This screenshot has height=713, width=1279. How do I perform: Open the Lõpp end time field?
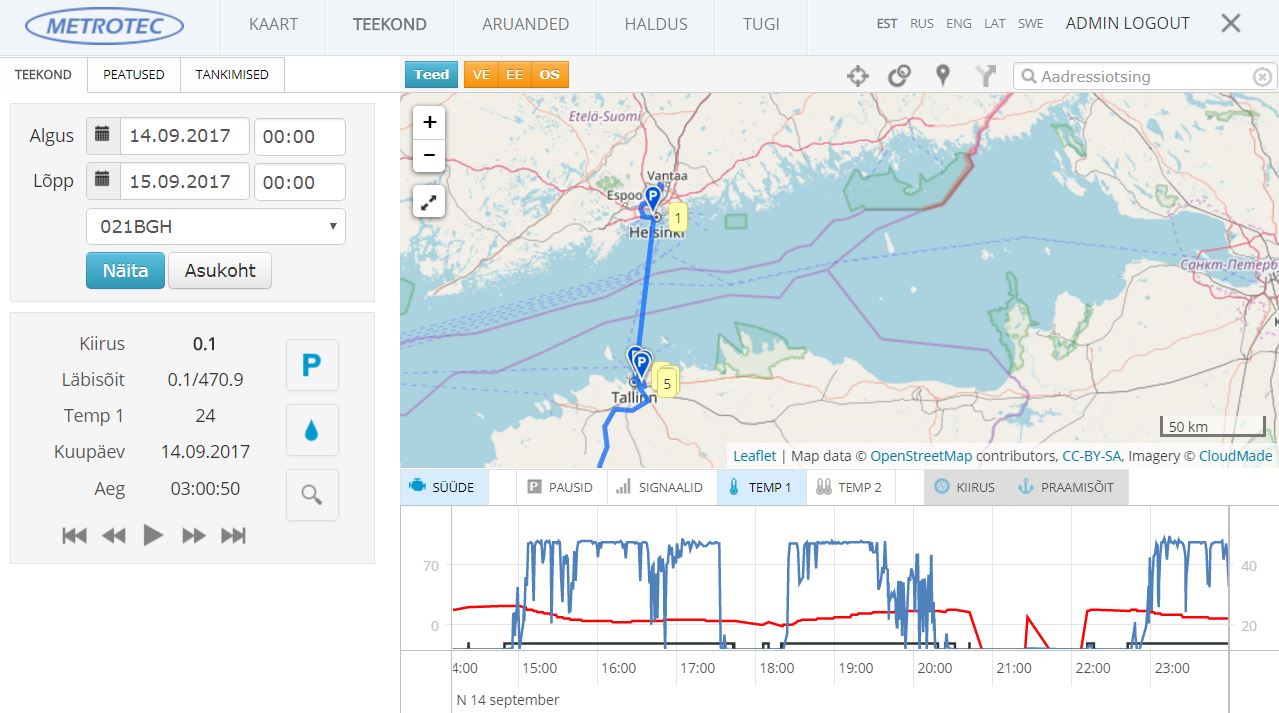coord(299,182)
